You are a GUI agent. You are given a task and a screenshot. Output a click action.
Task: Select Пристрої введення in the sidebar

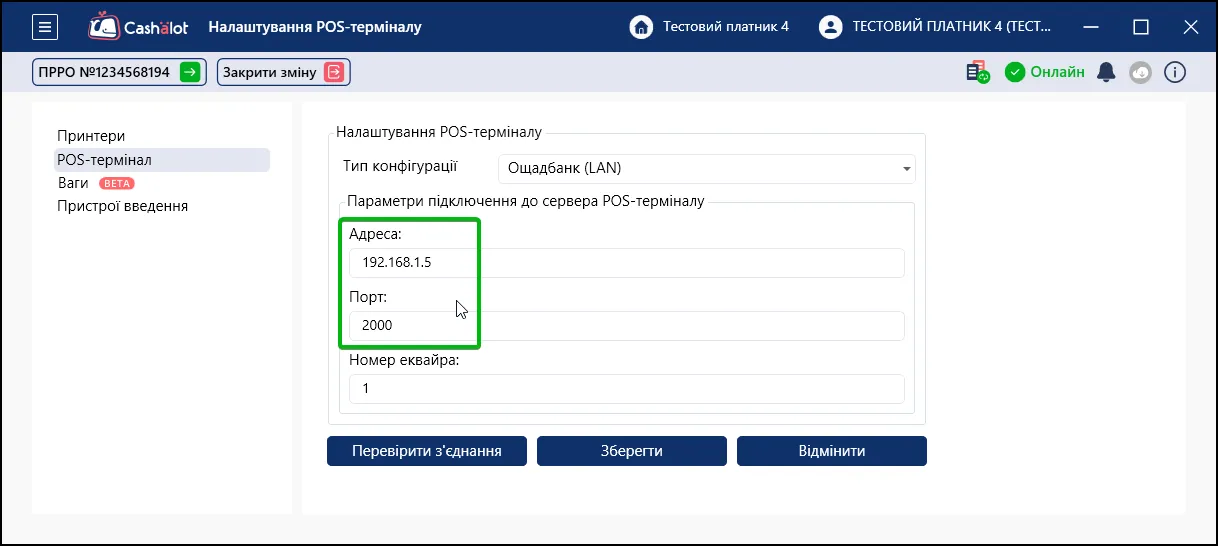click(123, 206)
